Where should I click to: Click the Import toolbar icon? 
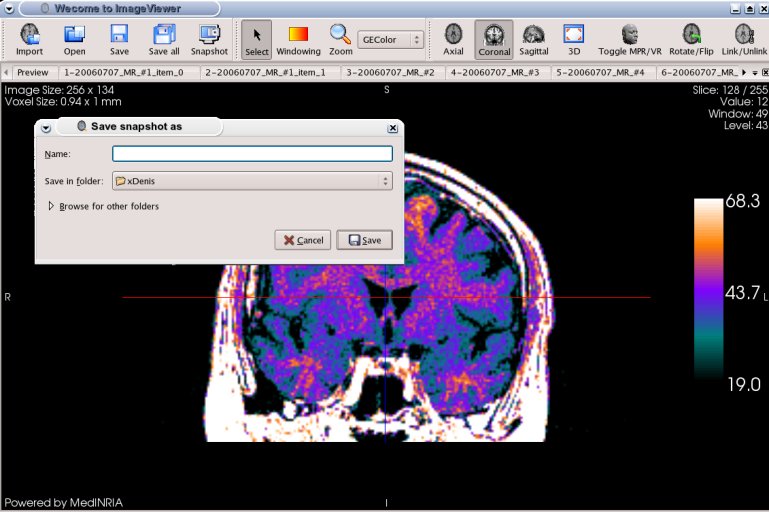point(29,39)
